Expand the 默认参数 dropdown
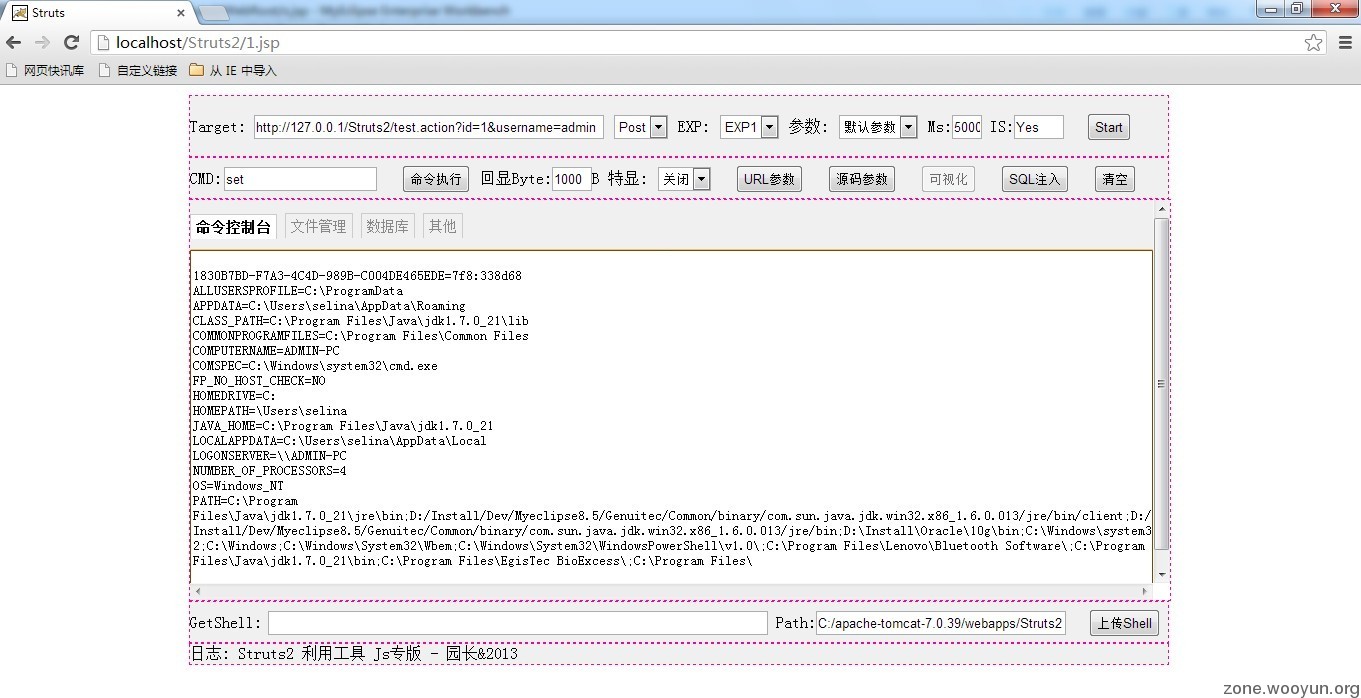The width and height of the screenshot is (1361, 698). [x=878, y=127]
